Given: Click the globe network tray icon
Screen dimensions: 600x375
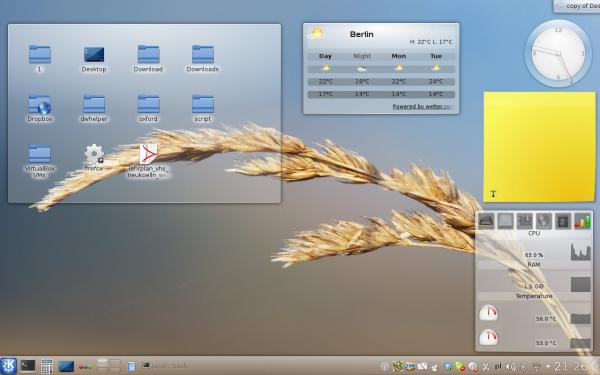Looking at the screenshot, I should (x=448, y=367).
